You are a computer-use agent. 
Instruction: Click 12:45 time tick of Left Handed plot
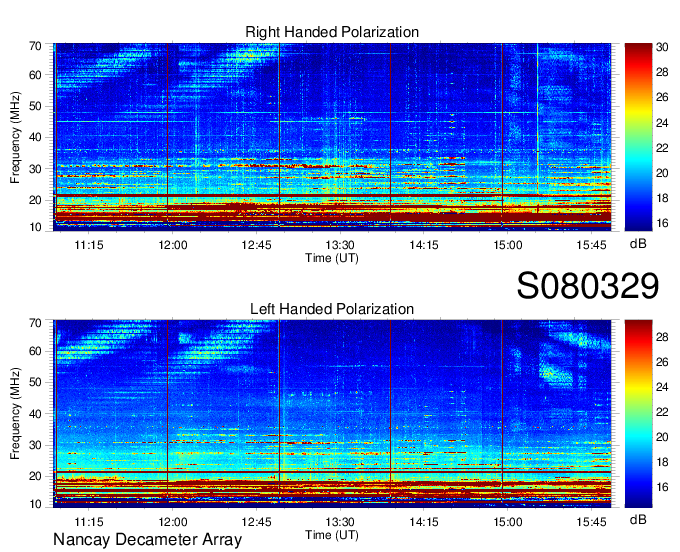(x=256, y=522)
